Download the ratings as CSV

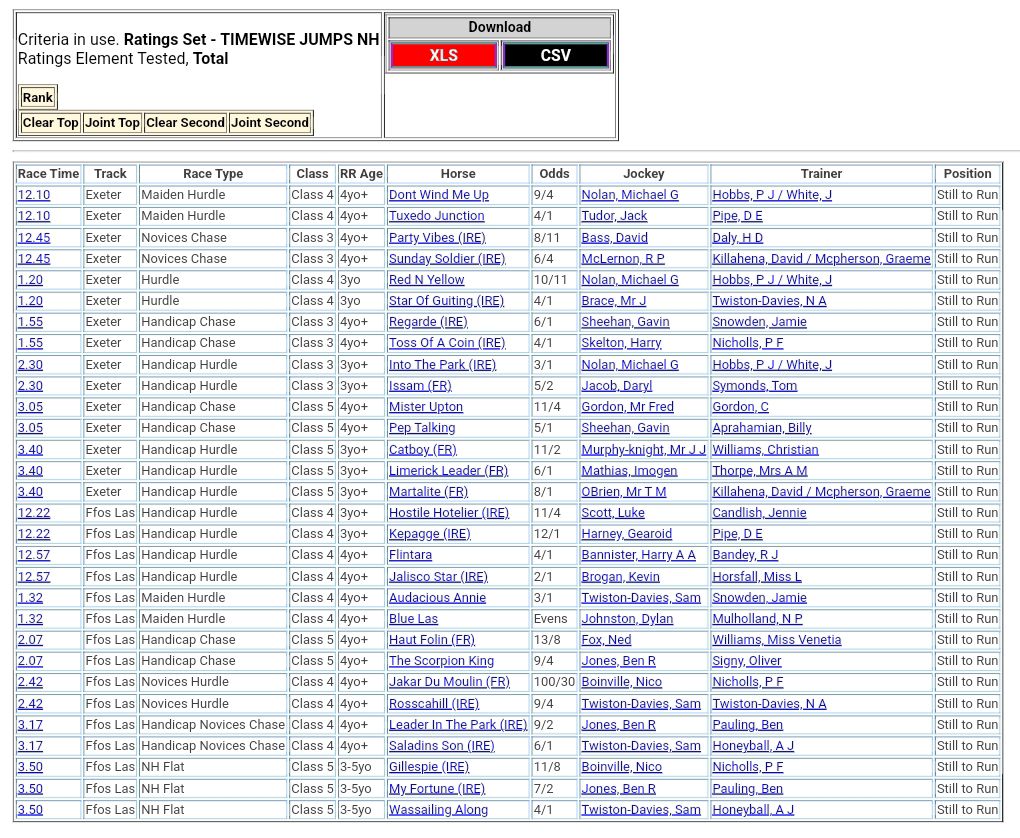coord(555,55)
